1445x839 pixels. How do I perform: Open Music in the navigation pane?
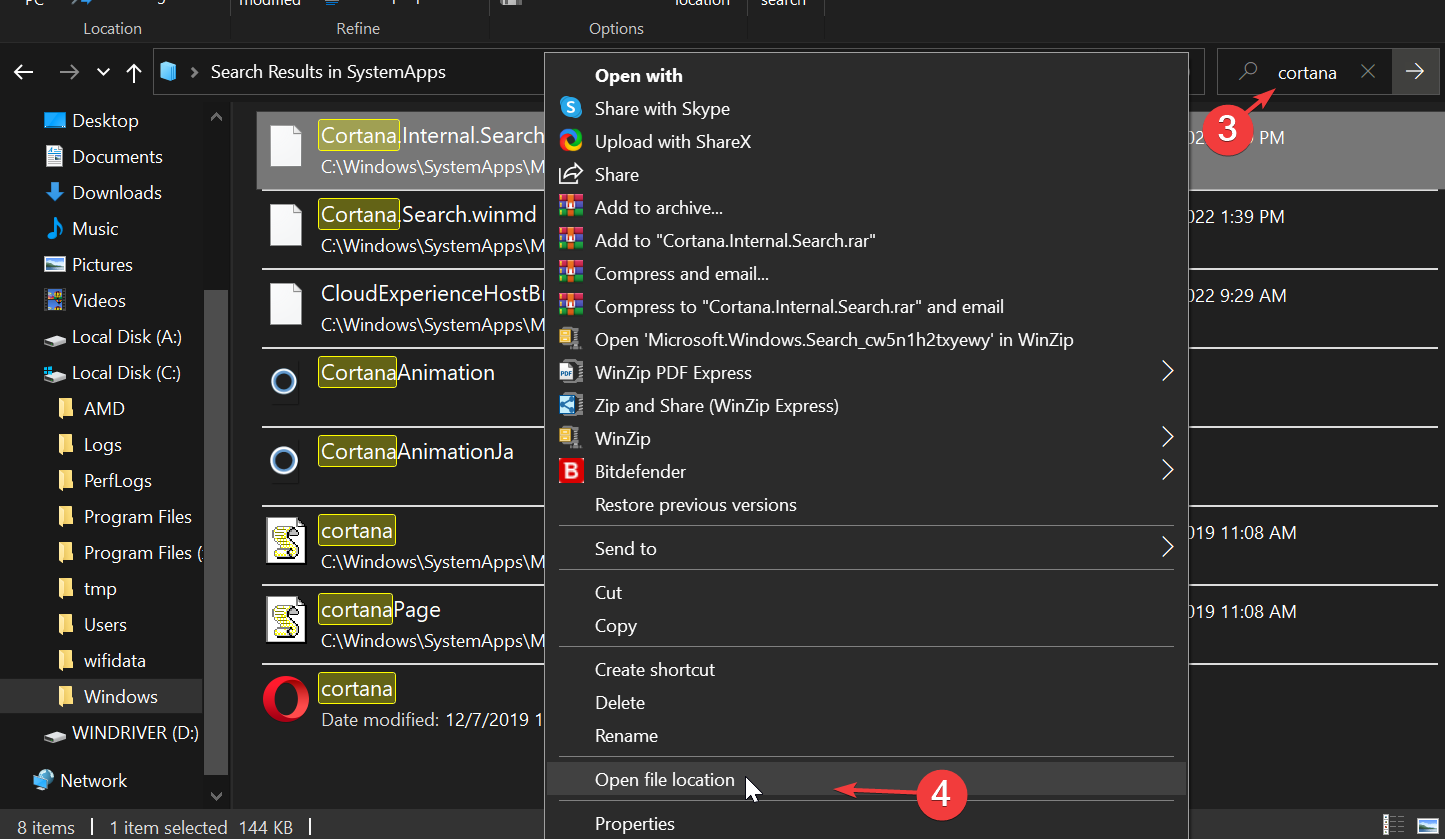[95, 228]
